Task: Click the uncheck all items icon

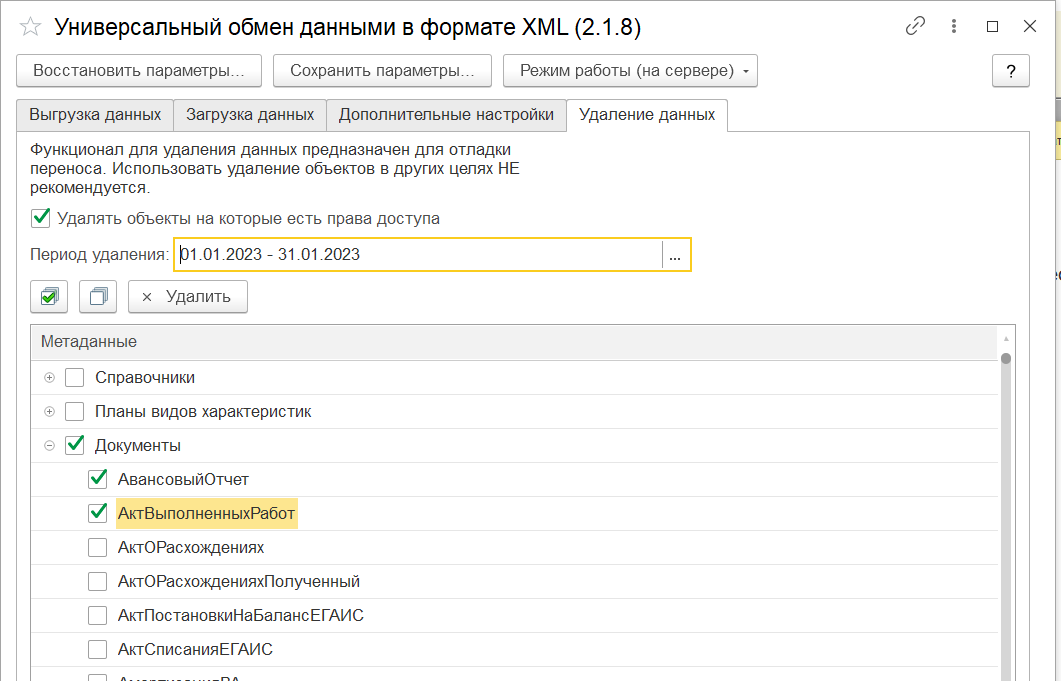Action: tap(97, 296)
